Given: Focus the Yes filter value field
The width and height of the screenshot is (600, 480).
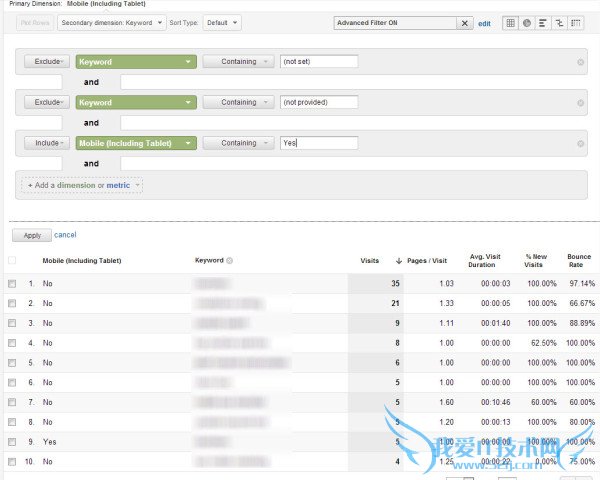Looking at the screenshot, I should pyautogui.click(x=319, y=143).
